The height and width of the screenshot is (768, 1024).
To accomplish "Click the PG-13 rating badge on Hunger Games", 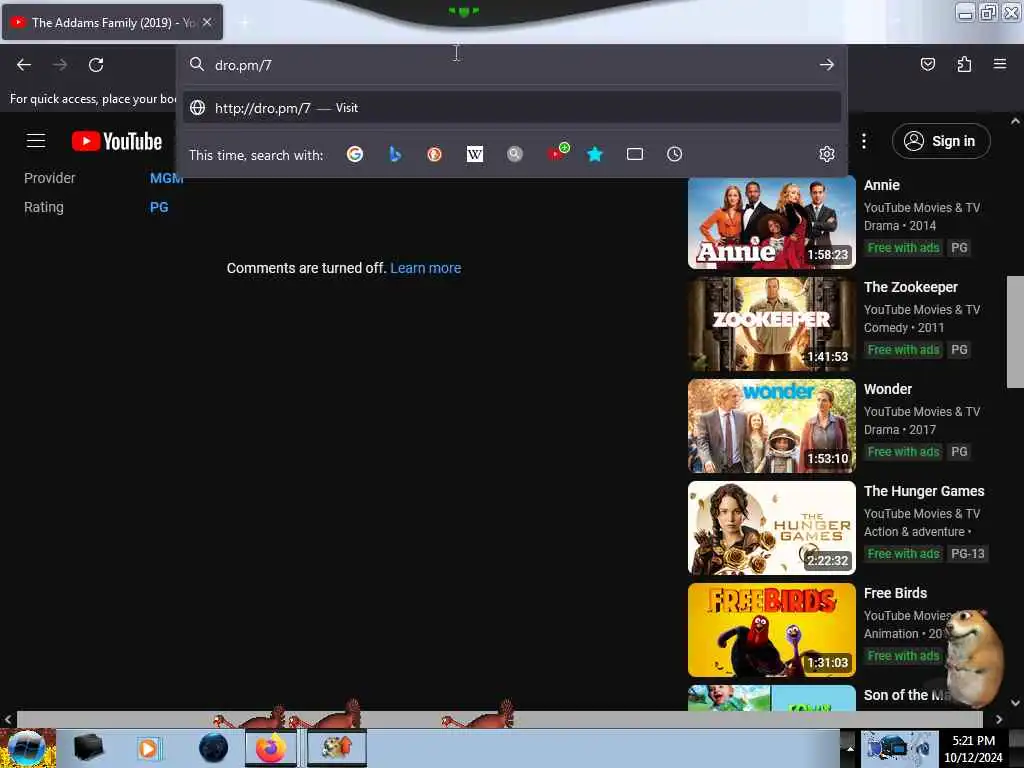I will pos(967,554).
